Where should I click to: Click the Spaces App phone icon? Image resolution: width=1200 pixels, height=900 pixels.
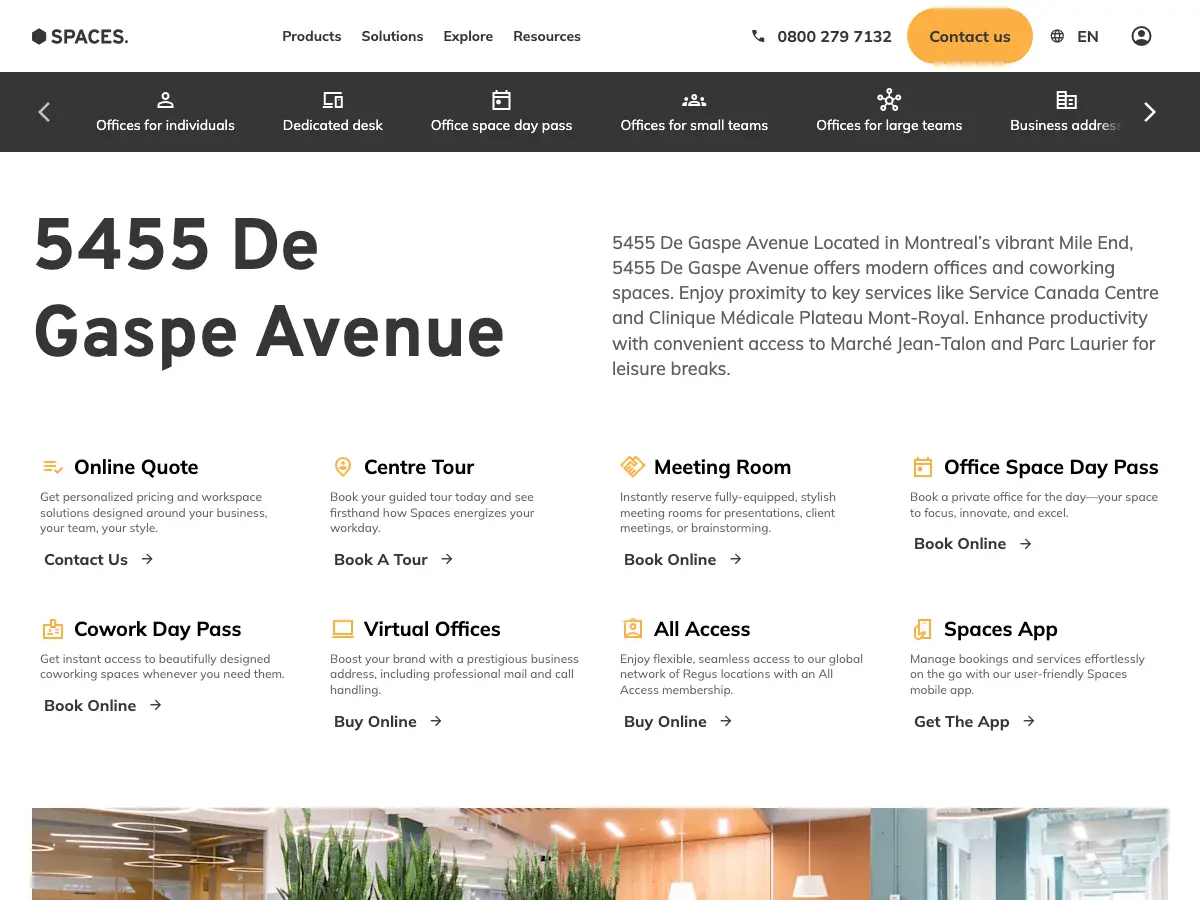pos(923,629)
